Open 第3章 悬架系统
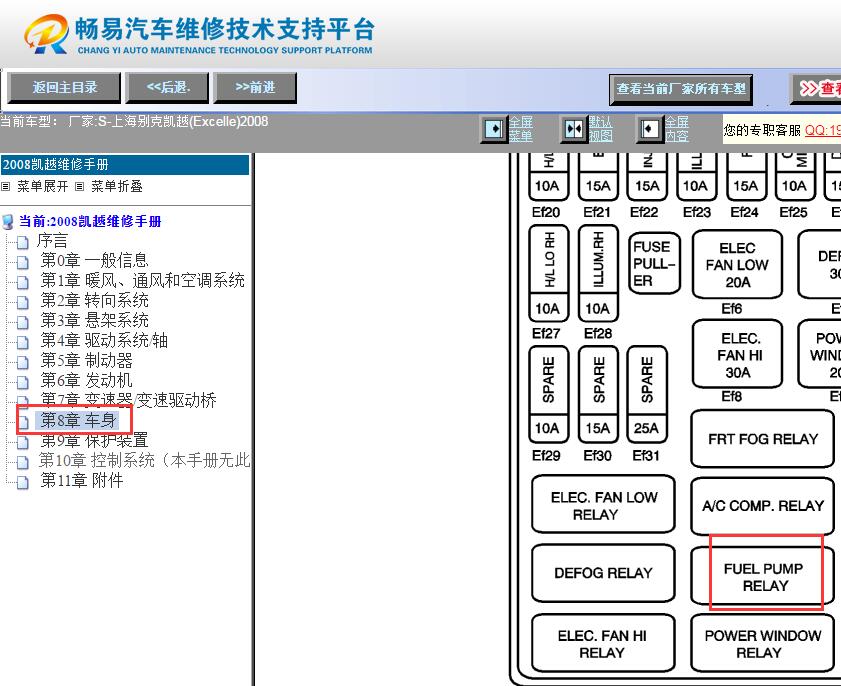 [94, 320]
